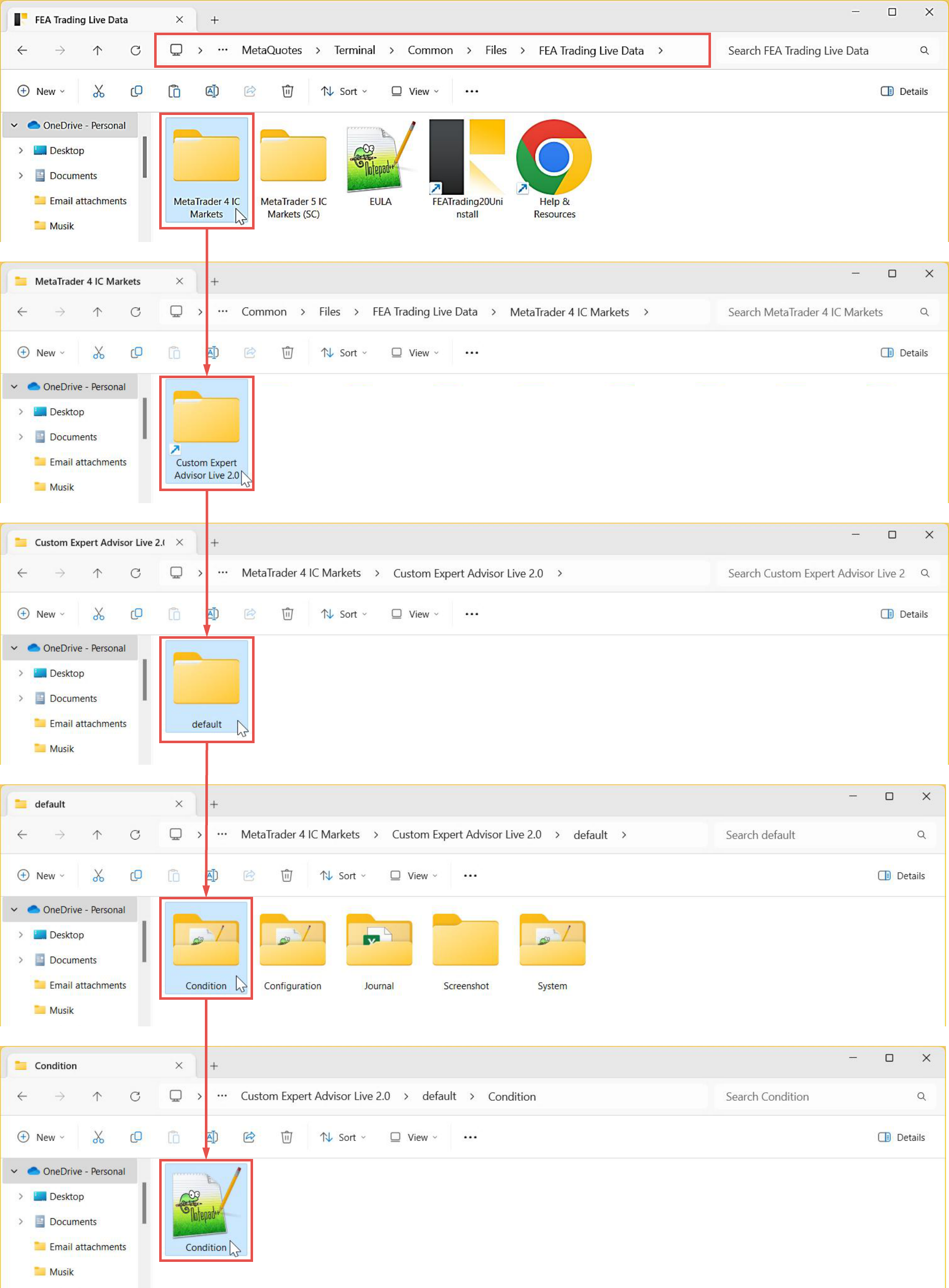The width and height of the screenshot is (949, 1288).
Task: Click MetaQuotes breadcrumb in address bar
Action: coord(272,51)
